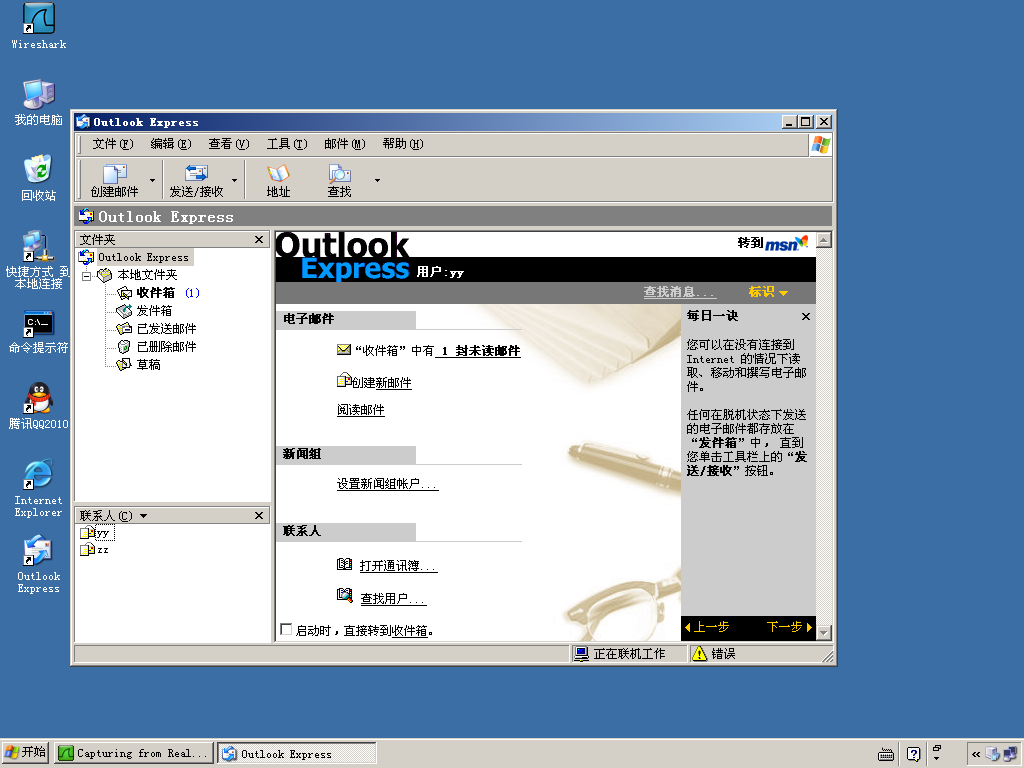Click the 查找消息 link
1024x768 pixels.
point(680,292)
